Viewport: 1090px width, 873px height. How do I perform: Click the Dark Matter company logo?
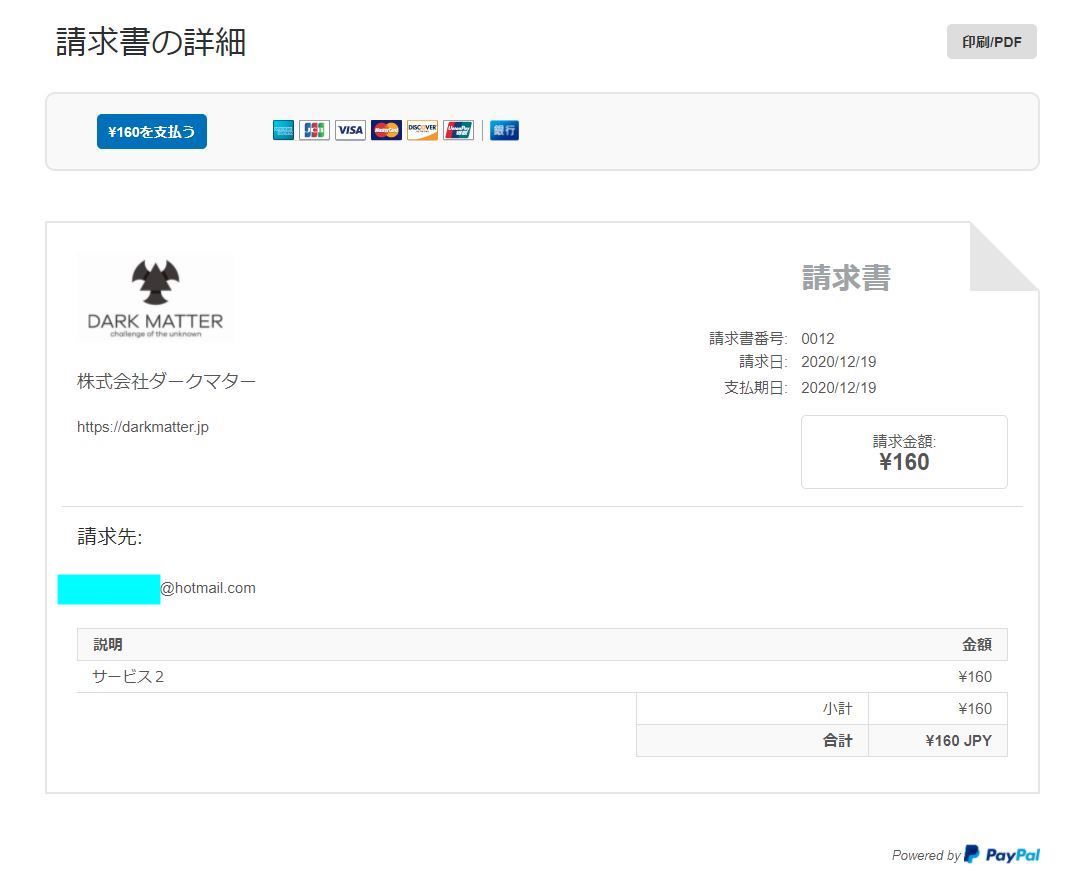(155, 297)
